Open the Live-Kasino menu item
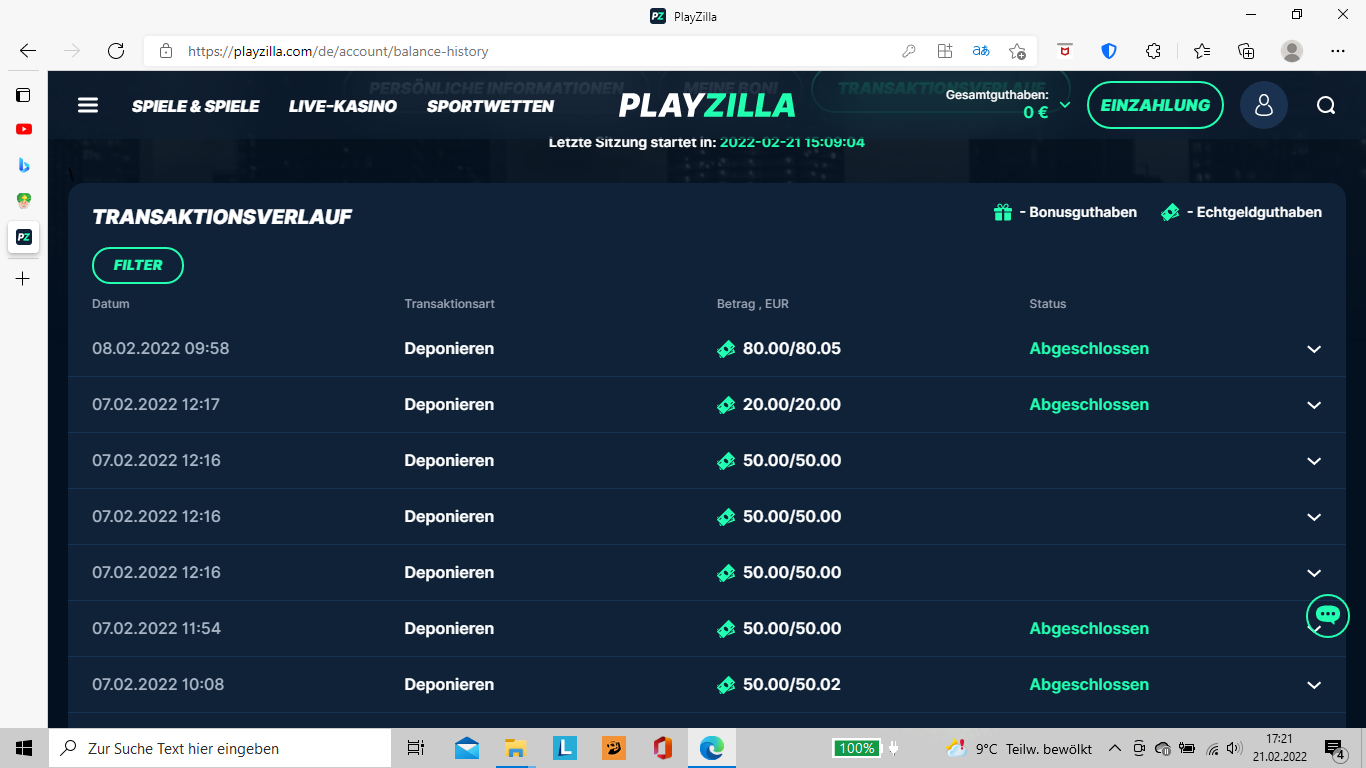 click(343, 106)
